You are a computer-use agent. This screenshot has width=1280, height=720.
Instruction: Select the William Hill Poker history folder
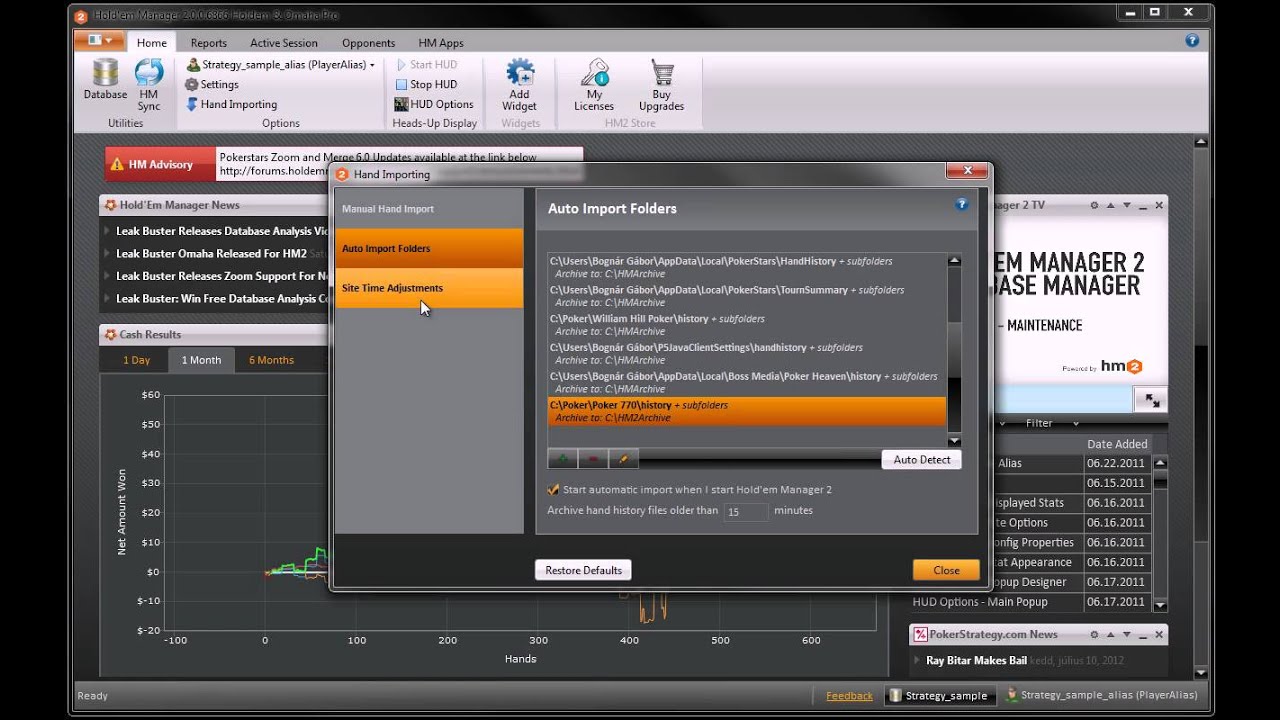coord(746,325)
